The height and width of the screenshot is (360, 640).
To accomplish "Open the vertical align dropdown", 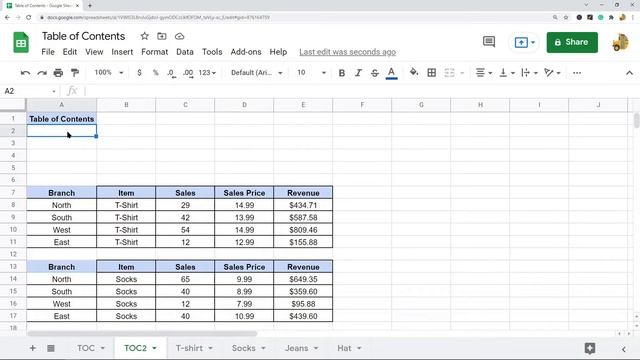I will [x=507, y=73].
